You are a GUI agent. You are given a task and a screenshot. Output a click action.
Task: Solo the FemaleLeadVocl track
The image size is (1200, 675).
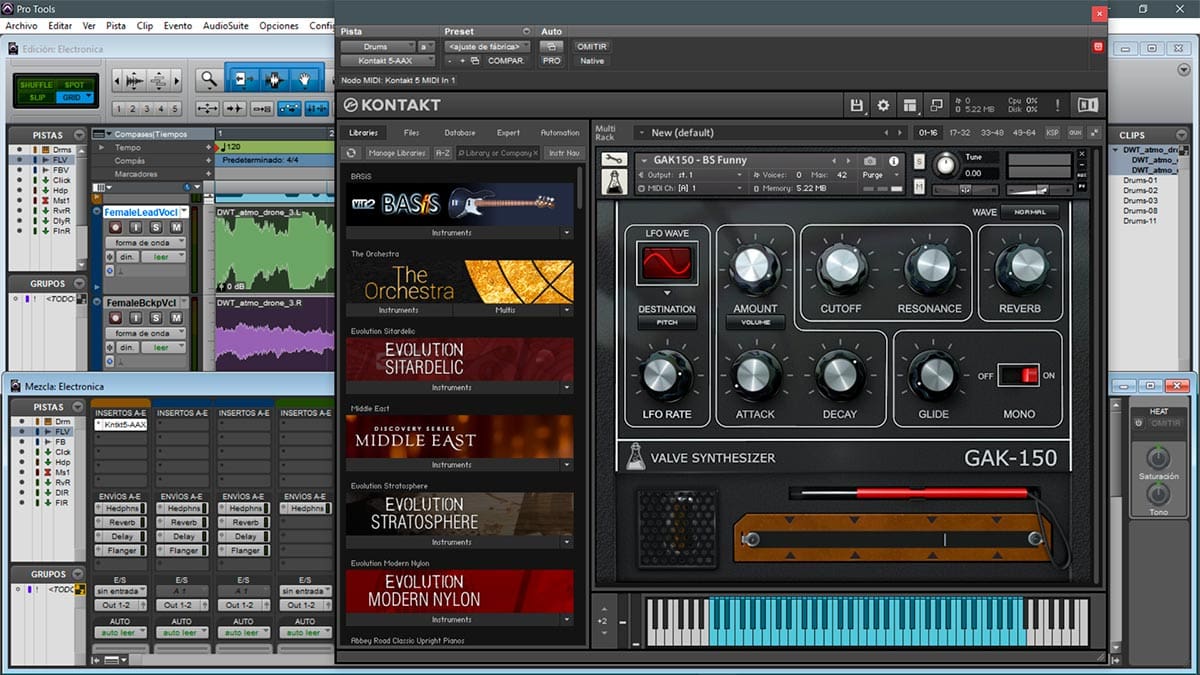[156, 228]
